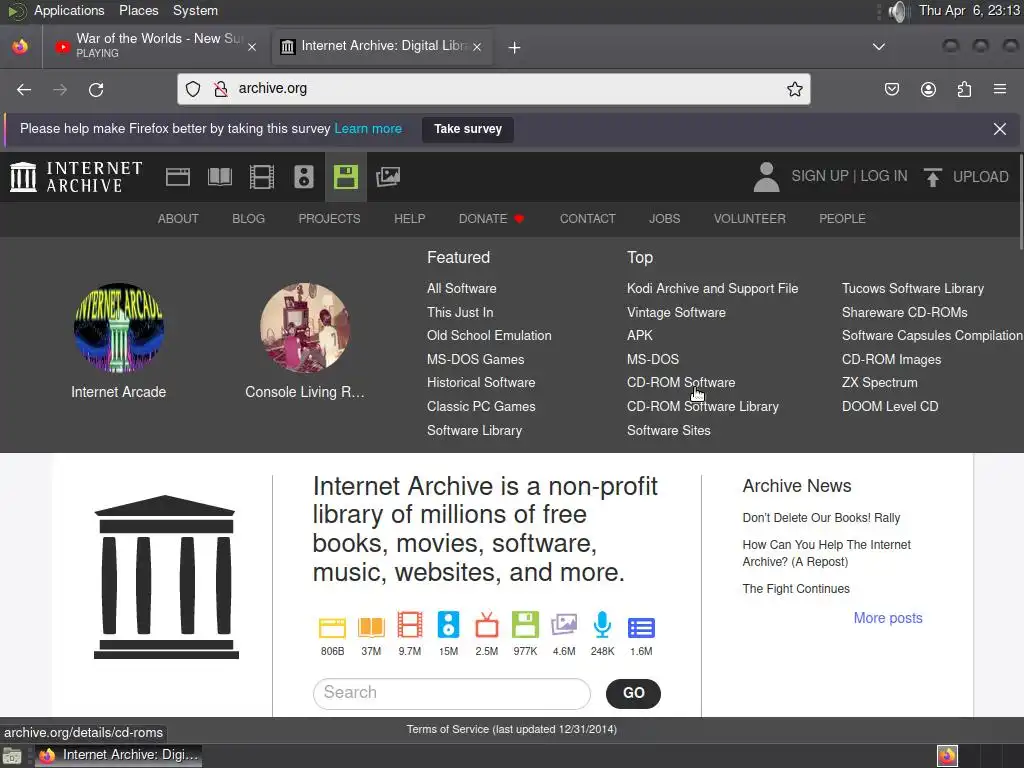Click the insecure connection padlock icon

[x=221, y=89]
